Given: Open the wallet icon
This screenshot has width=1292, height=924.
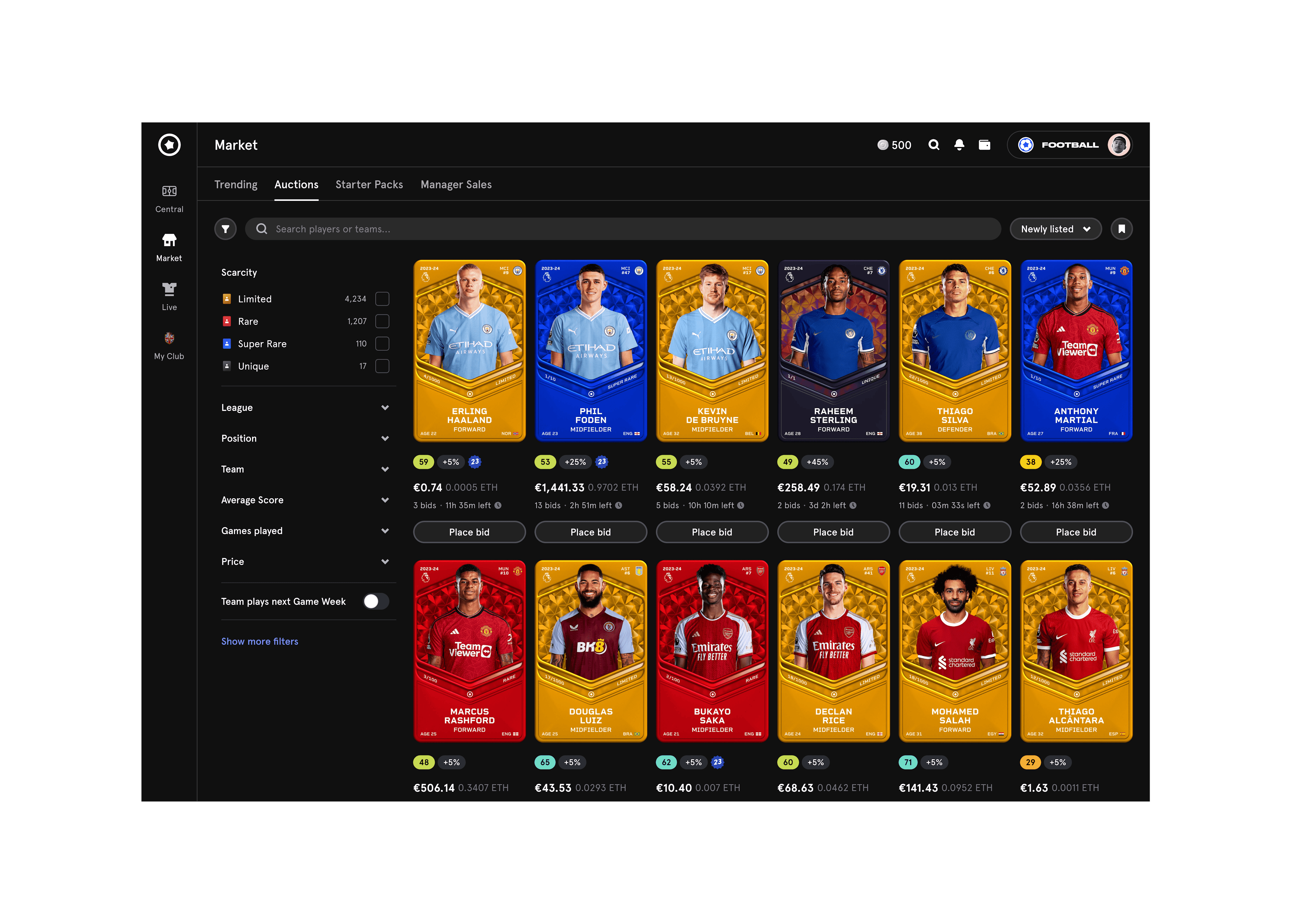Looking at the screenshot, I should [x=984, y=145].
